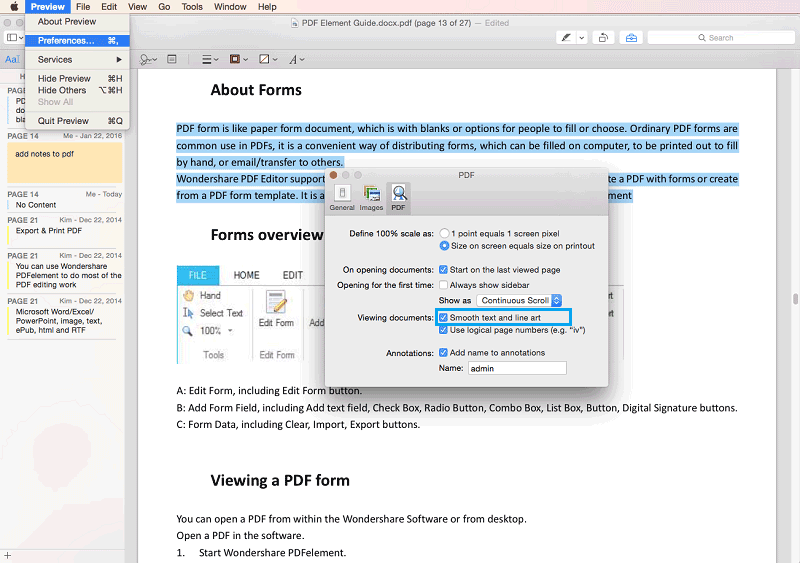
Task: Click the 'Forms overview' heading
Action: coord(267,235)
